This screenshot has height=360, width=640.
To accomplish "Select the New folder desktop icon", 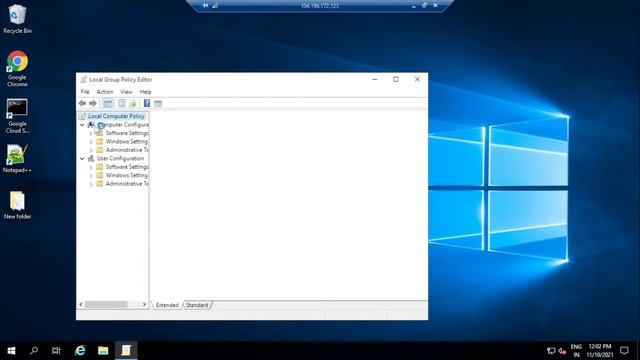I will 17,205.
